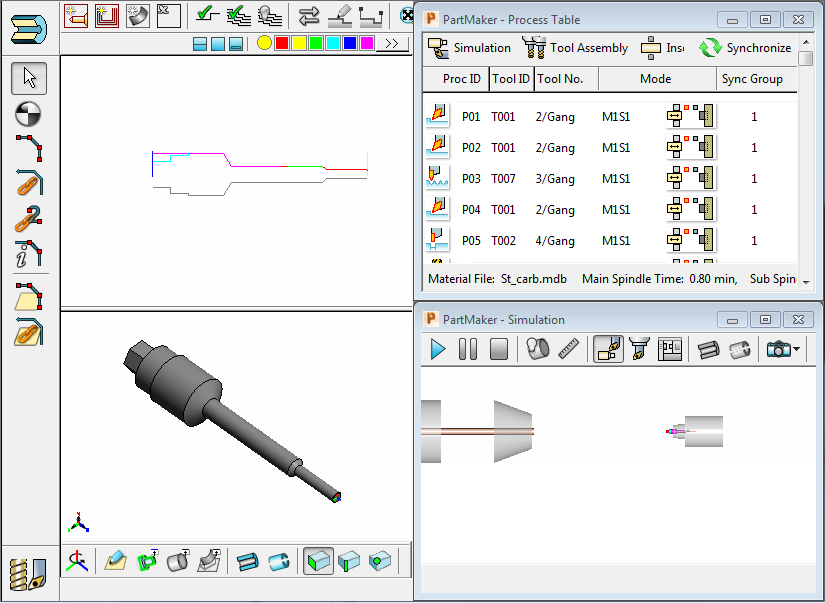Pause the simulation
The width and height of the screenshot is (825, 603).
click(468, 349)
